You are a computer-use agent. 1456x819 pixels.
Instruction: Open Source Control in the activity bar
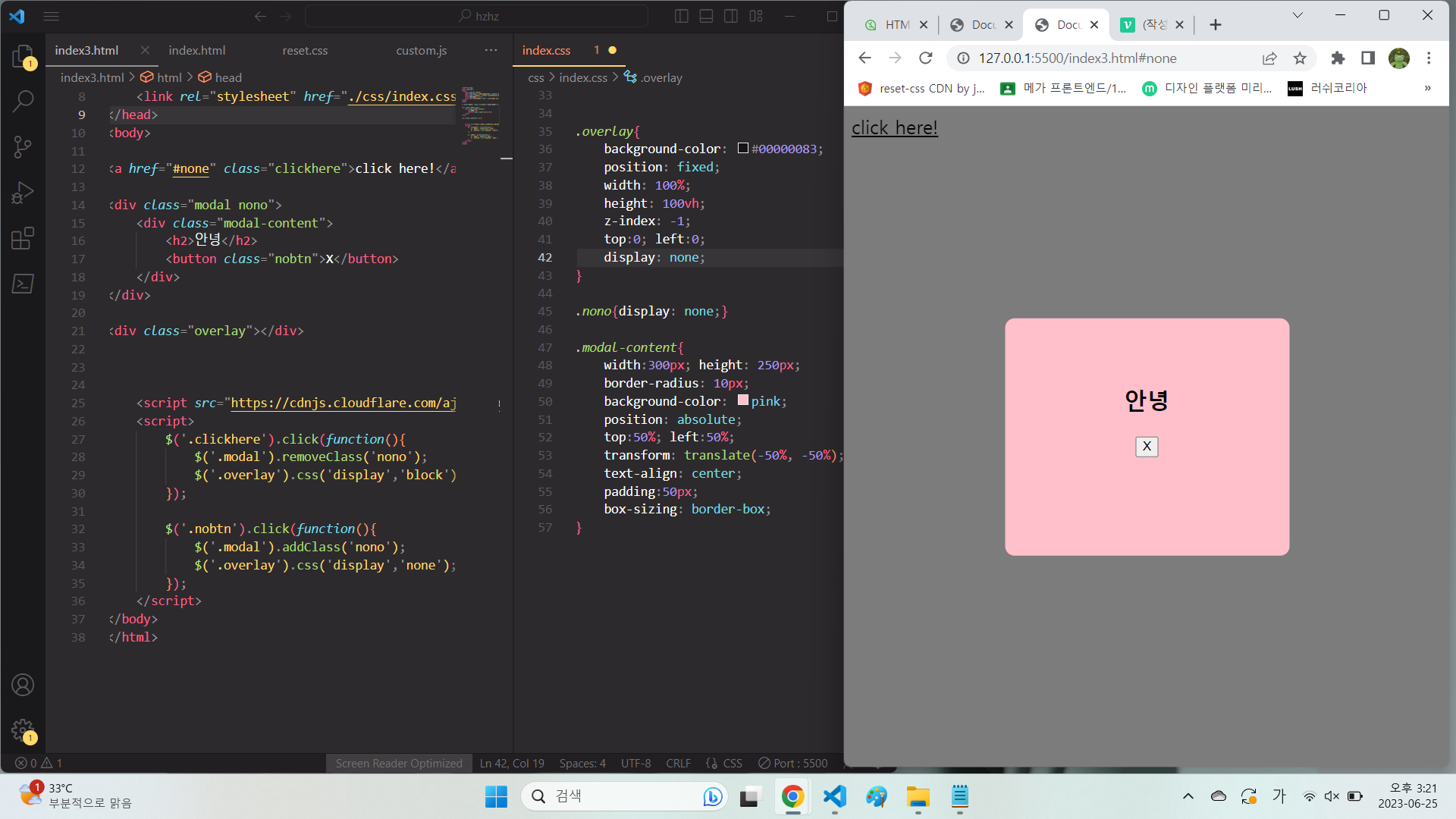(23, 147)
